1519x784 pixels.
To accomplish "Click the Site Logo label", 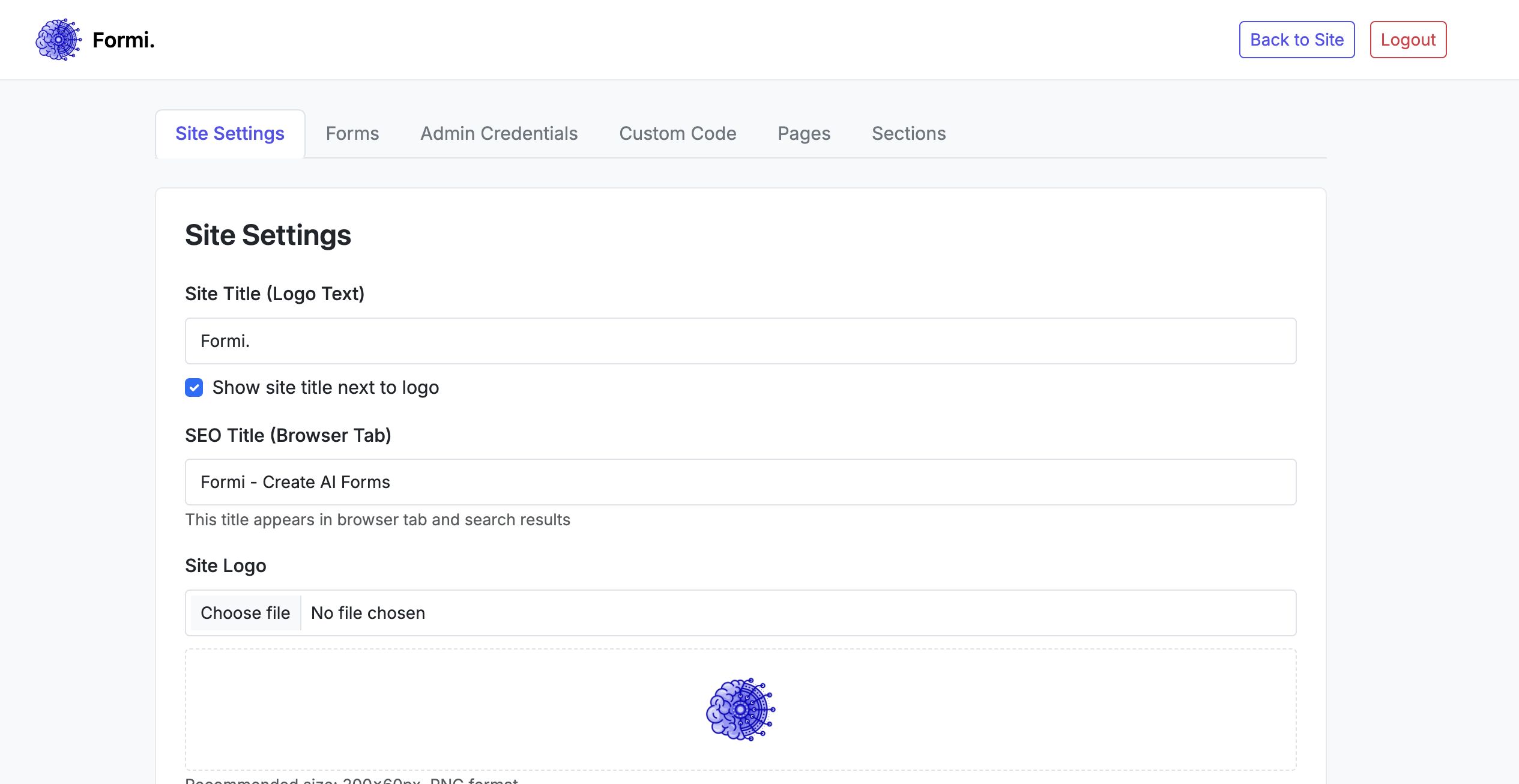I will (226, 565).
